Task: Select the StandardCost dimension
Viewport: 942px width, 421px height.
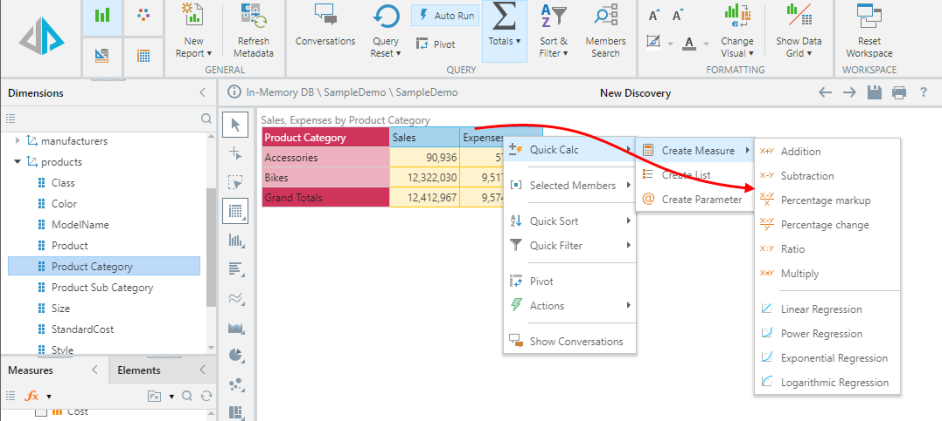Action: tap(82, 329)
